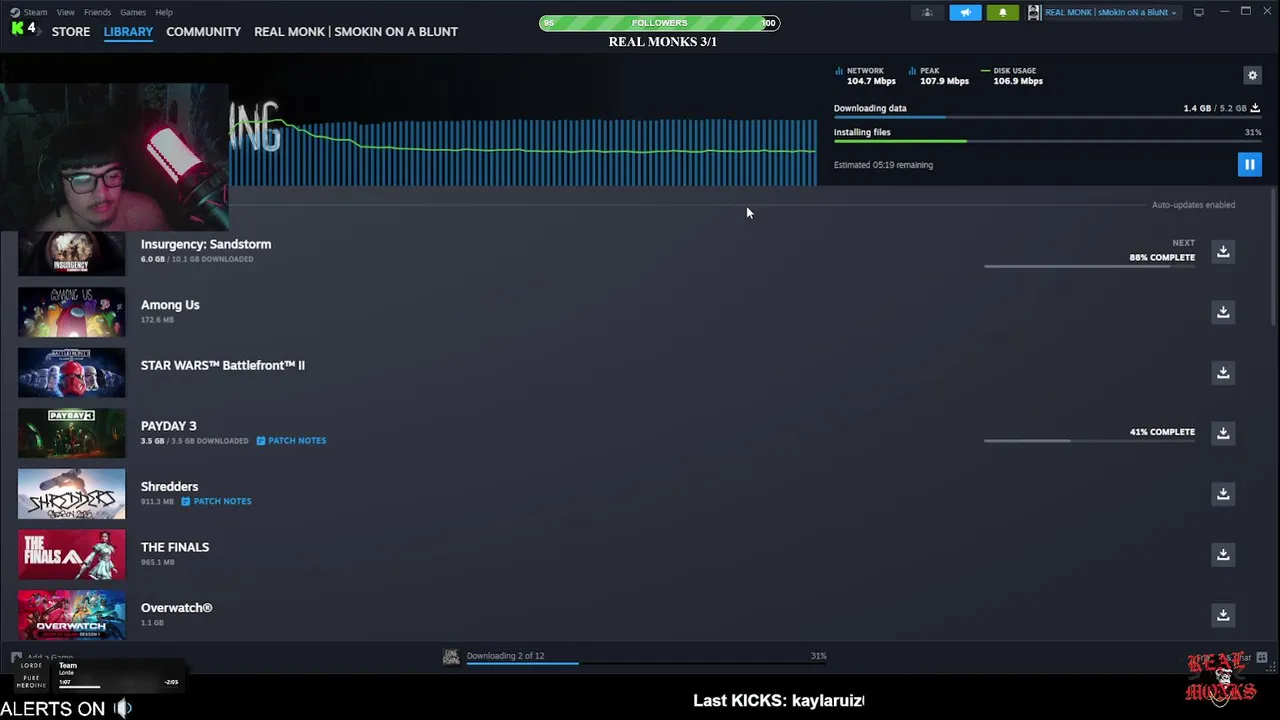1280x720 pixels.
Task: Open the Help menu
Action: pos(164,12)
